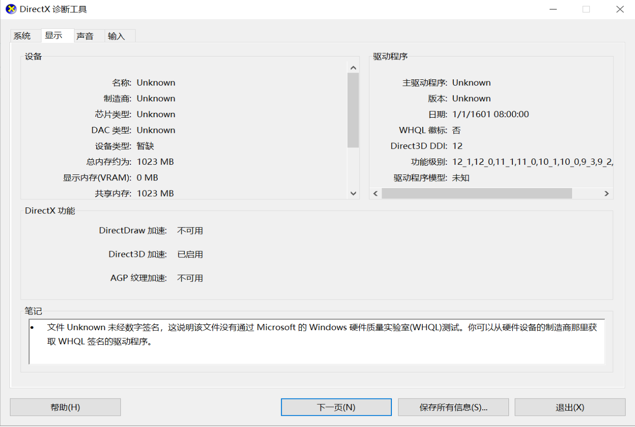Image resolution: width=635 pixels, height=427 pixels.
Task: Close the DirectX 诊断工具 window
Action: point(618,9)
